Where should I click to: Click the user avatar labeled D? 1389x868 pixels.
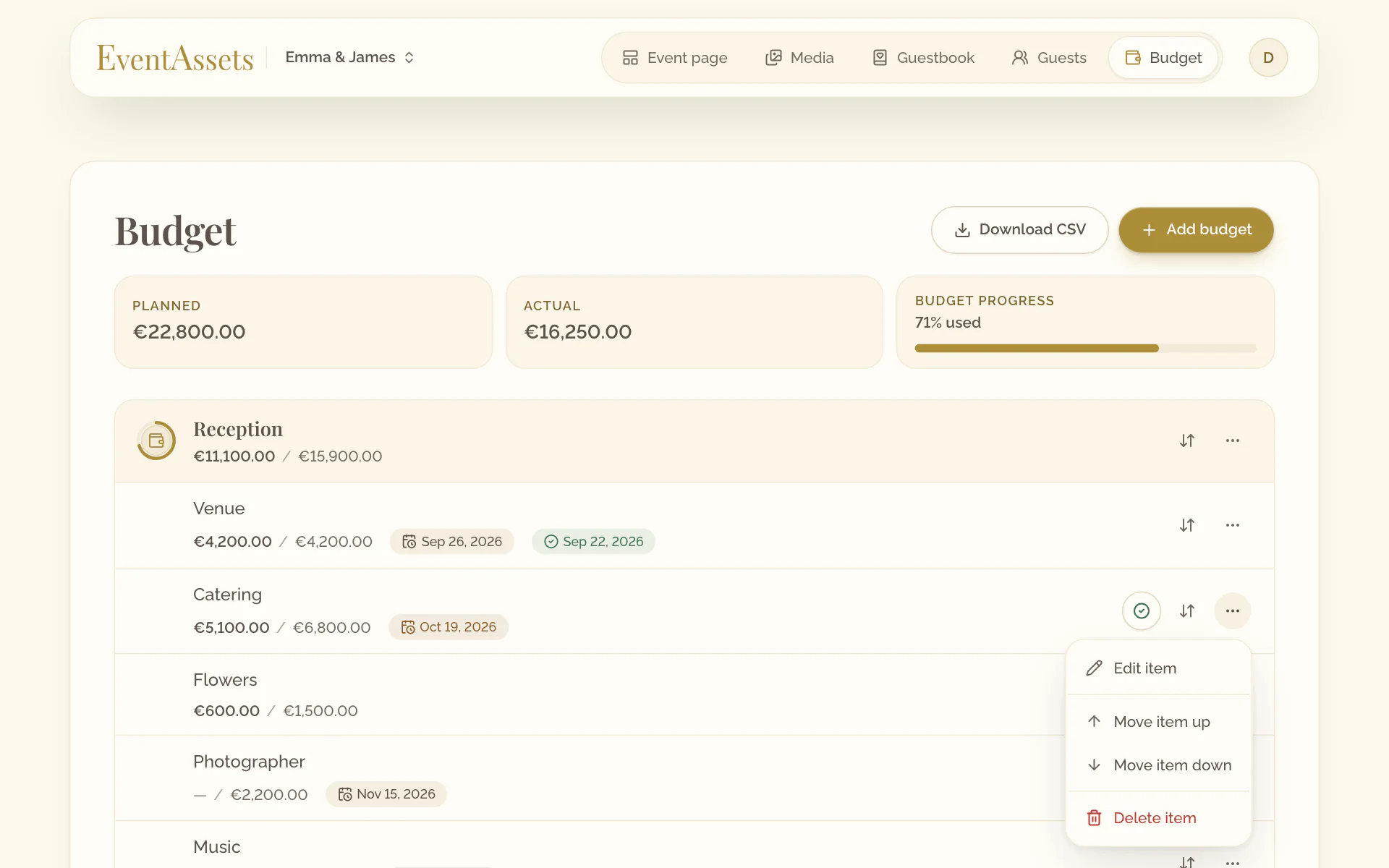point(1268,58)
